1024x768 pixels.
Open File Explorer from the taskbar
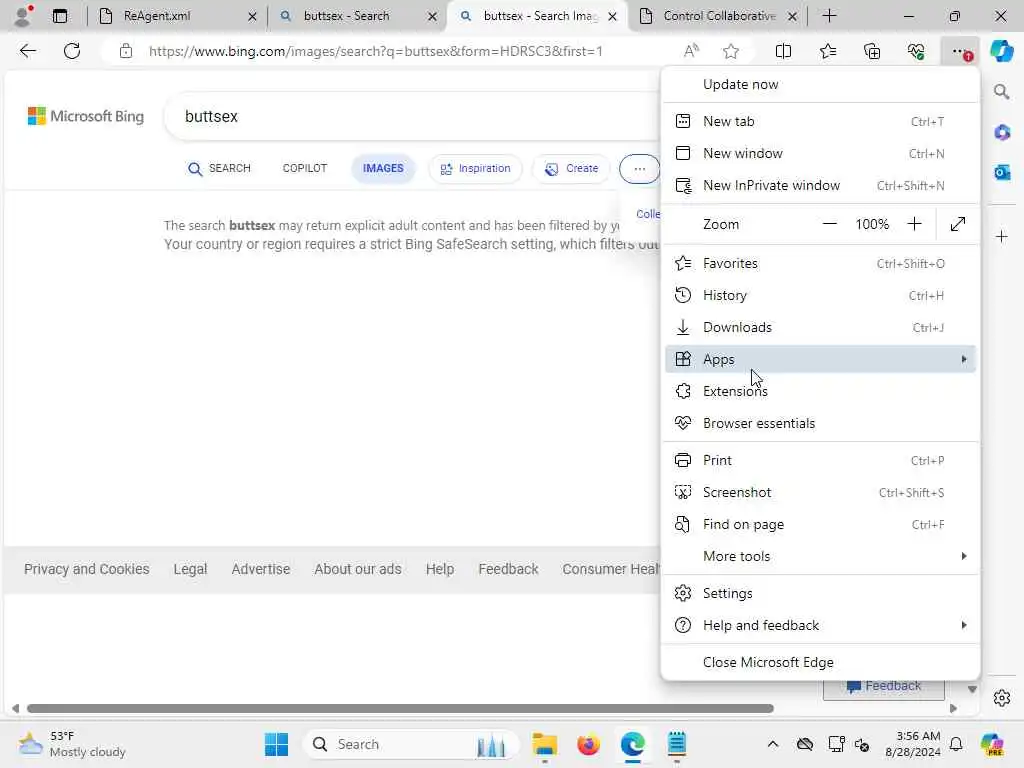(545, 744)
